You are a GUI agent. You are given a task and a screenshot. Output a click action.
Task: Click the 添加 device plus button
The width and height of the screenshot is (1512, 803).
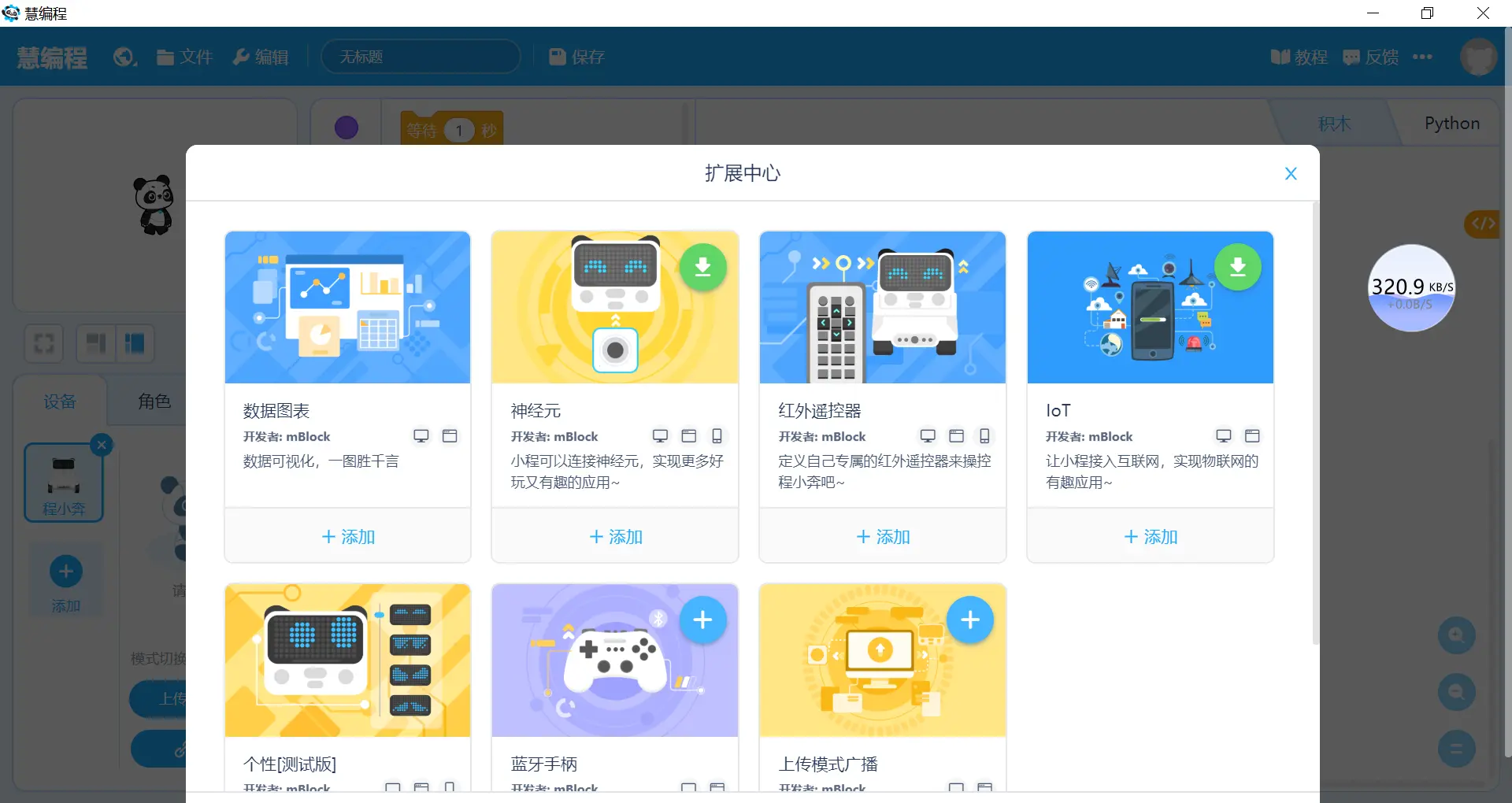pyautogui.click(x=66, y=580)
